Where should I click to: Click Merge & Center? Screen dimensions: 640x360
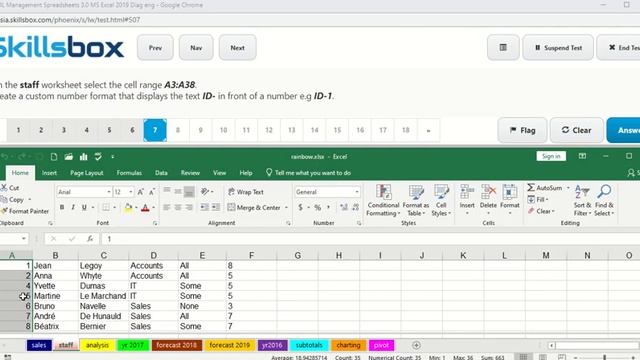[x=254, y=207]
